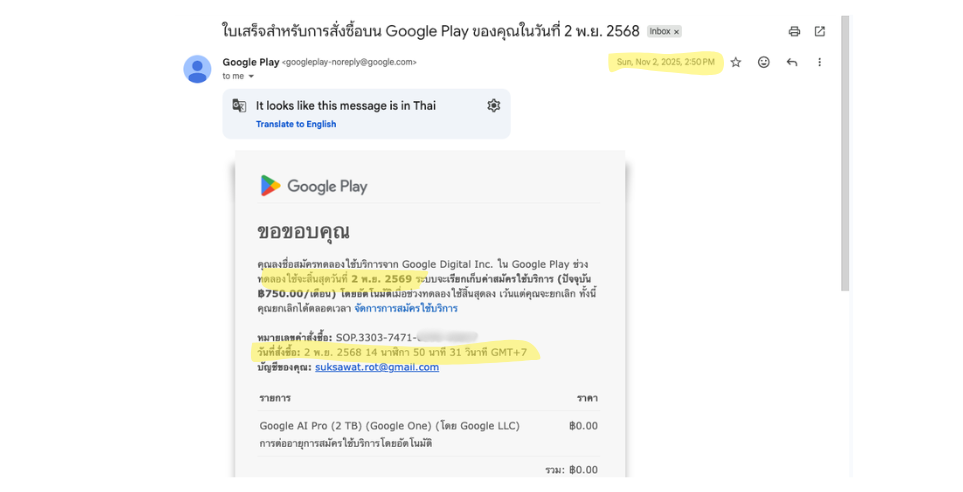
Task: Remove the Inbox label from email
Action: point(677,31)
